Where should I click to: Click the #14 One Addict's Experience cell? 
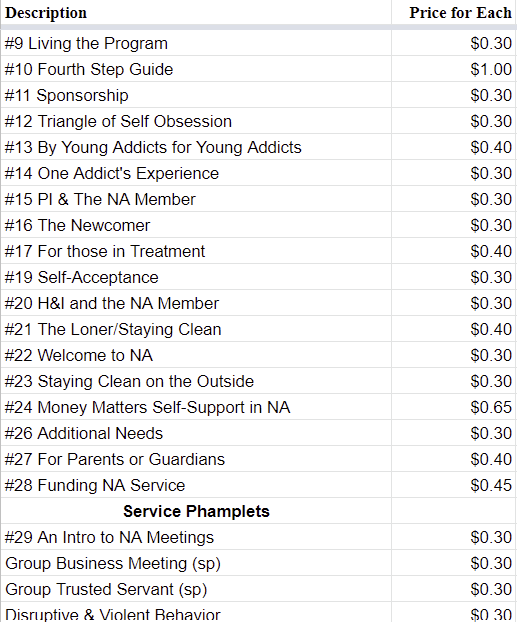coord(196,173)
